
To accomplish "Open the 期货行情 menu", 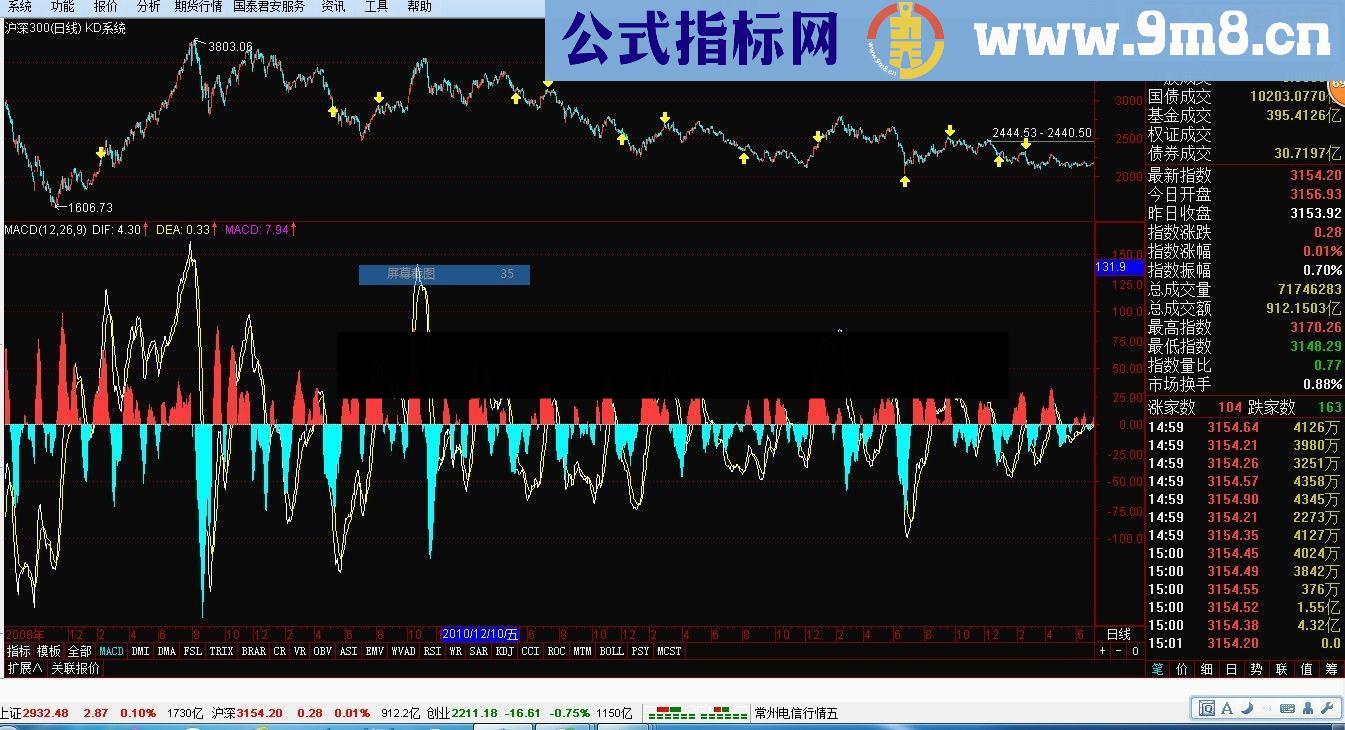I will tap(198, 6).
